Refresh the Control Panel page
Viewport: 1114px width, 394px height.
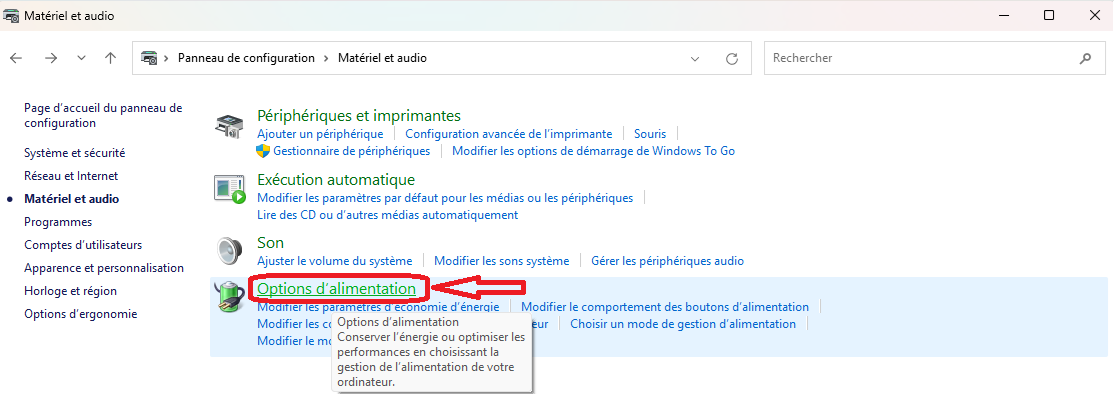732,58
